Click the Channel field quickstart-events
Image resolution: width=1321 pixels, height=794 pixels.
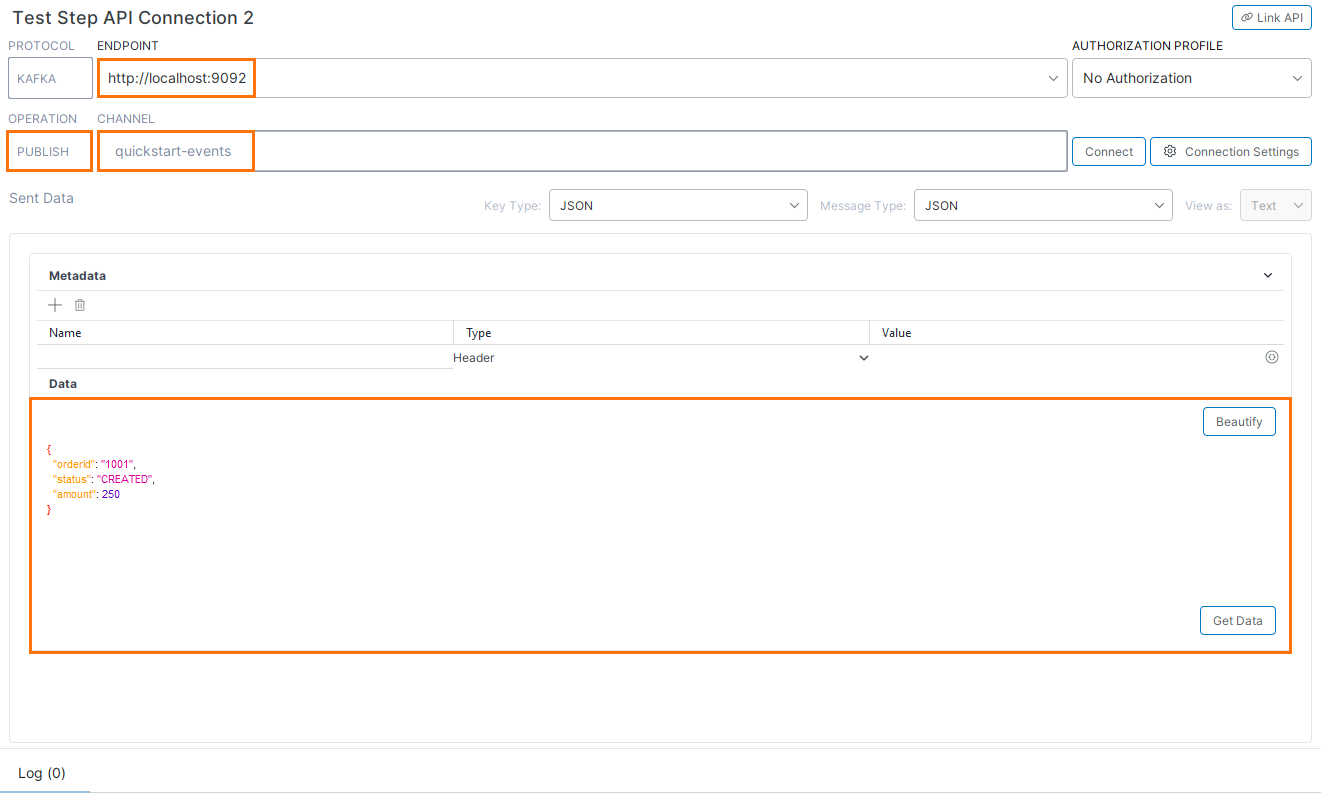582,151
